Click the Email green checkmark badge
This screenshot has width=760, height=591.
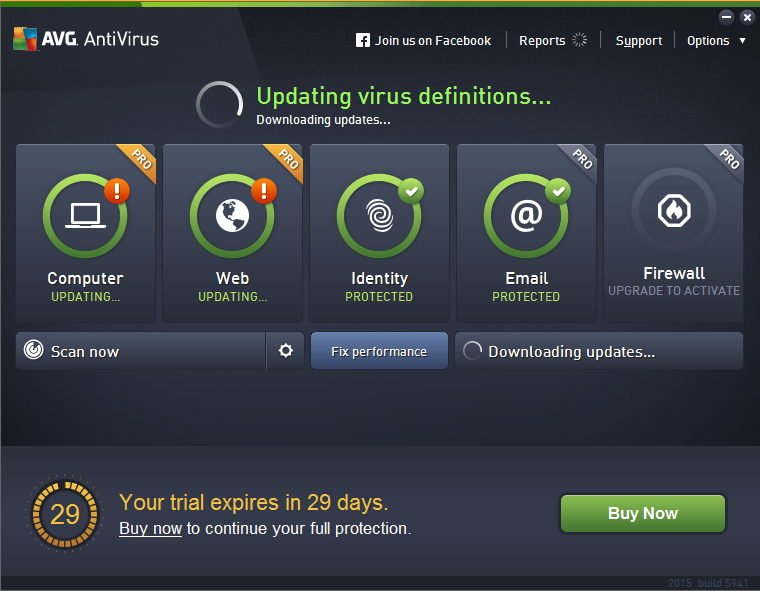point(558,191)
